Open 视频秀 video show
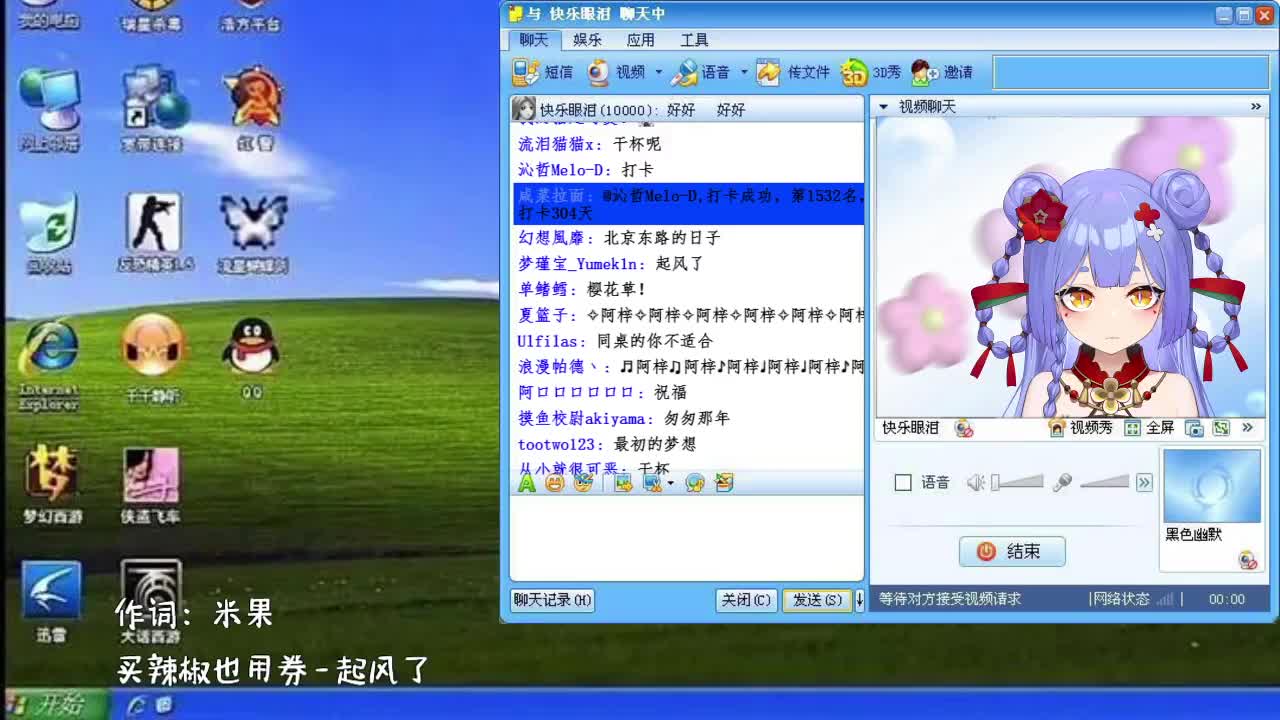1280x720 pixels. 1080,428
